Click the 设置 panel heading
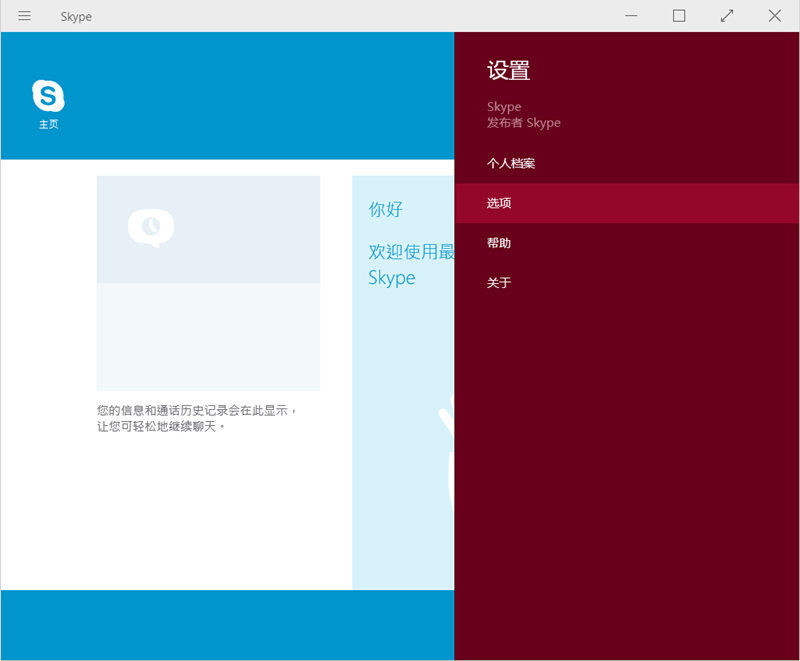800x661 pixels. click(509, 70)
